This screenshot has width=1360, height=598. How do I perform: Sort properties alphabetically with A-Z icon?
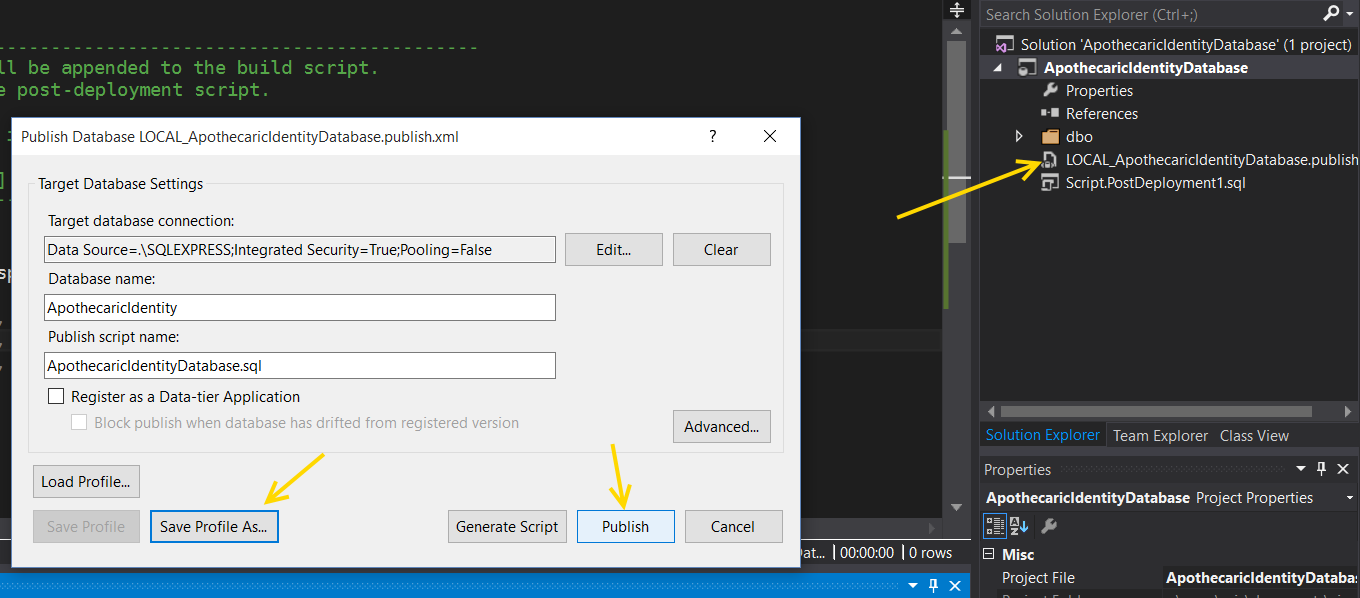pos(1019,526)
